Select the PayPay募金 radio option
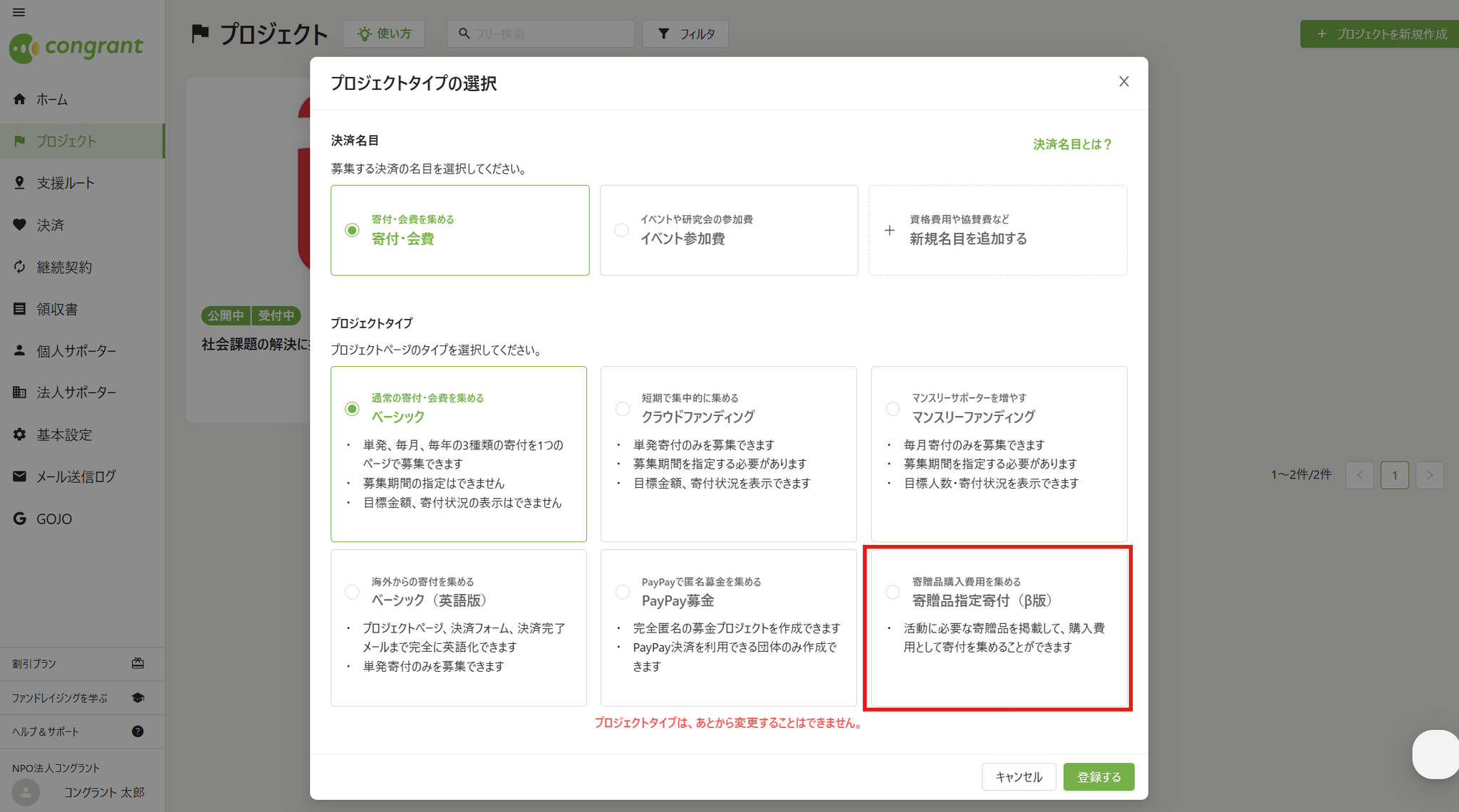This screenshot has height=812, width=1459. (623, 592)
